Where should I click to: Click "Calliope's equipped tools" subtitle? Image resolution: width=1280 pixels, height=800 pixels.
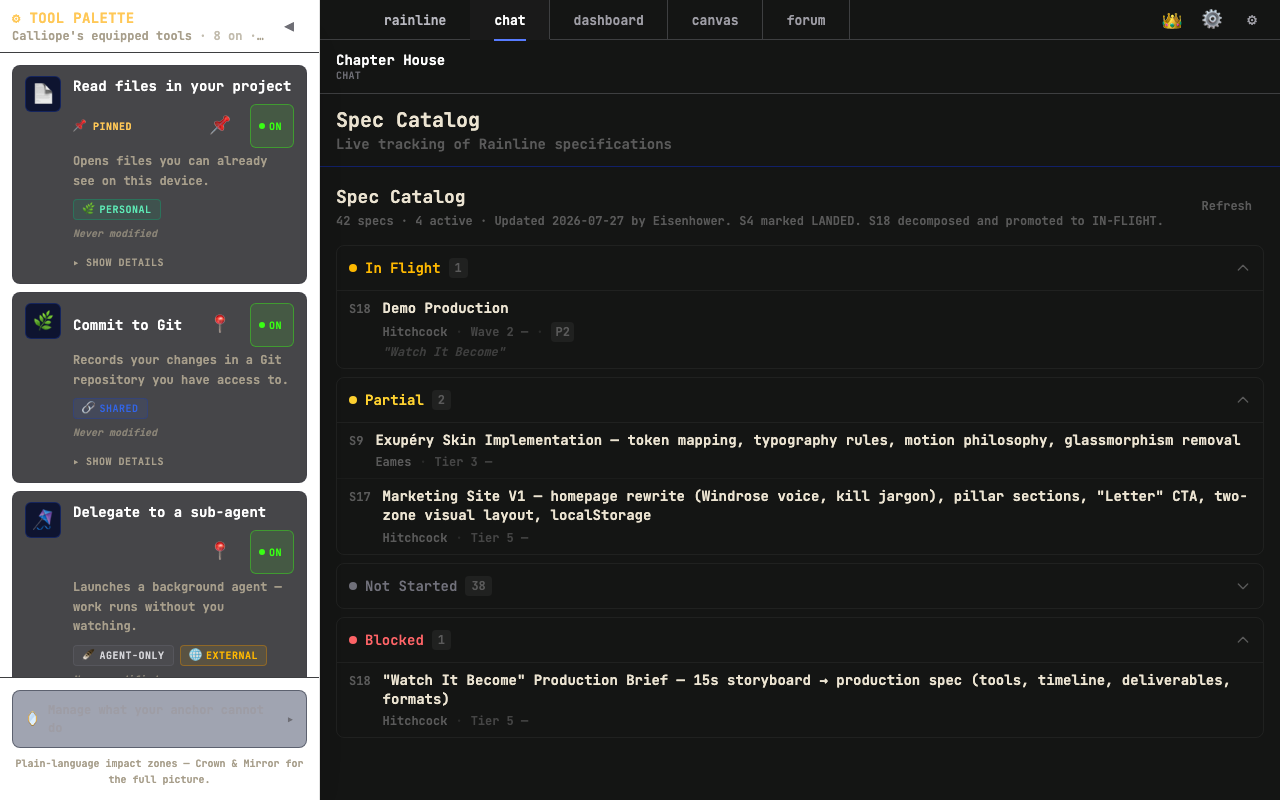click(101, 36)
